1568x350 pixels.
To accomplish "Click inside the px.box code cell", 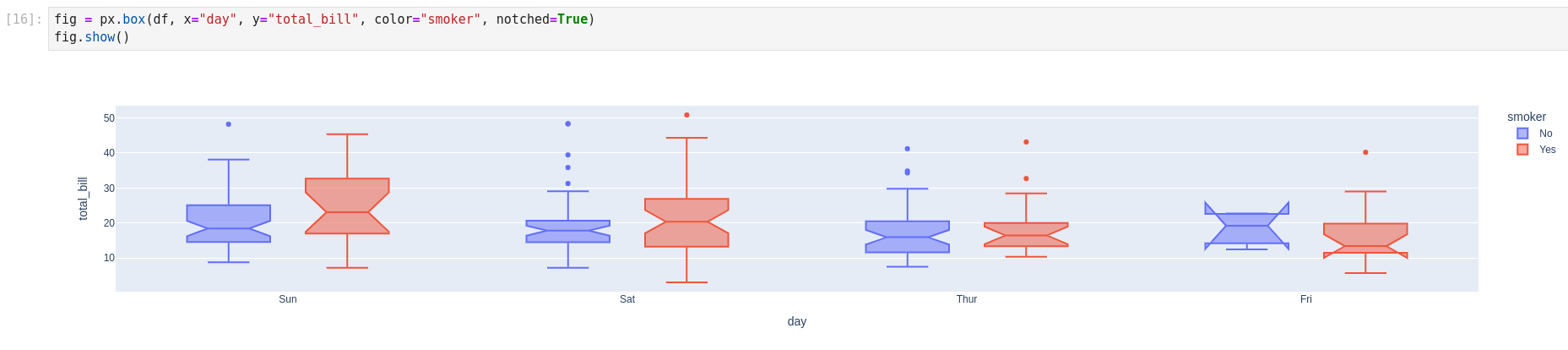I will 760,29.
